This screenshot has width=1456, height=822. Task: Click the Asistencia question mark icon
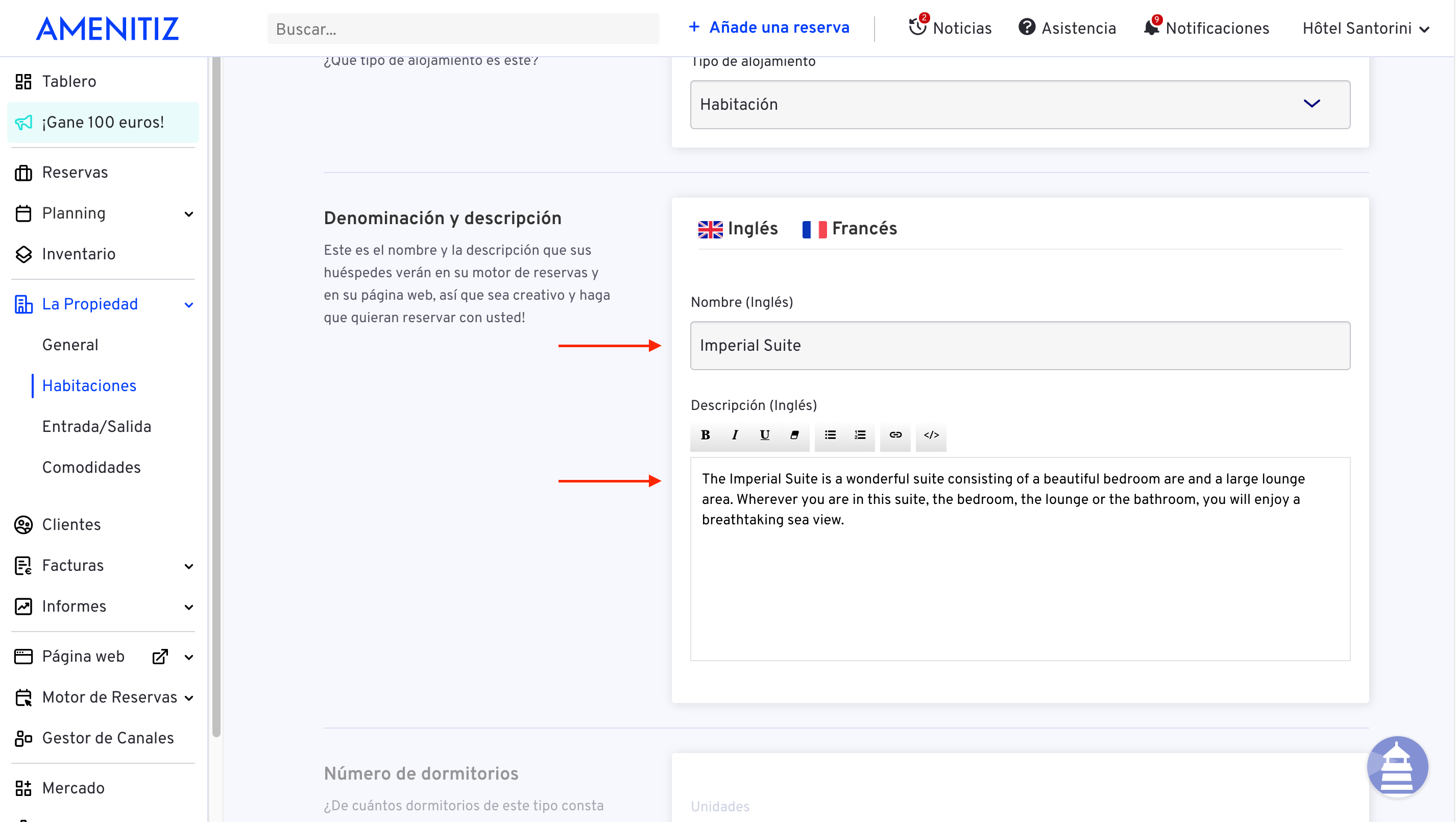1027,27
